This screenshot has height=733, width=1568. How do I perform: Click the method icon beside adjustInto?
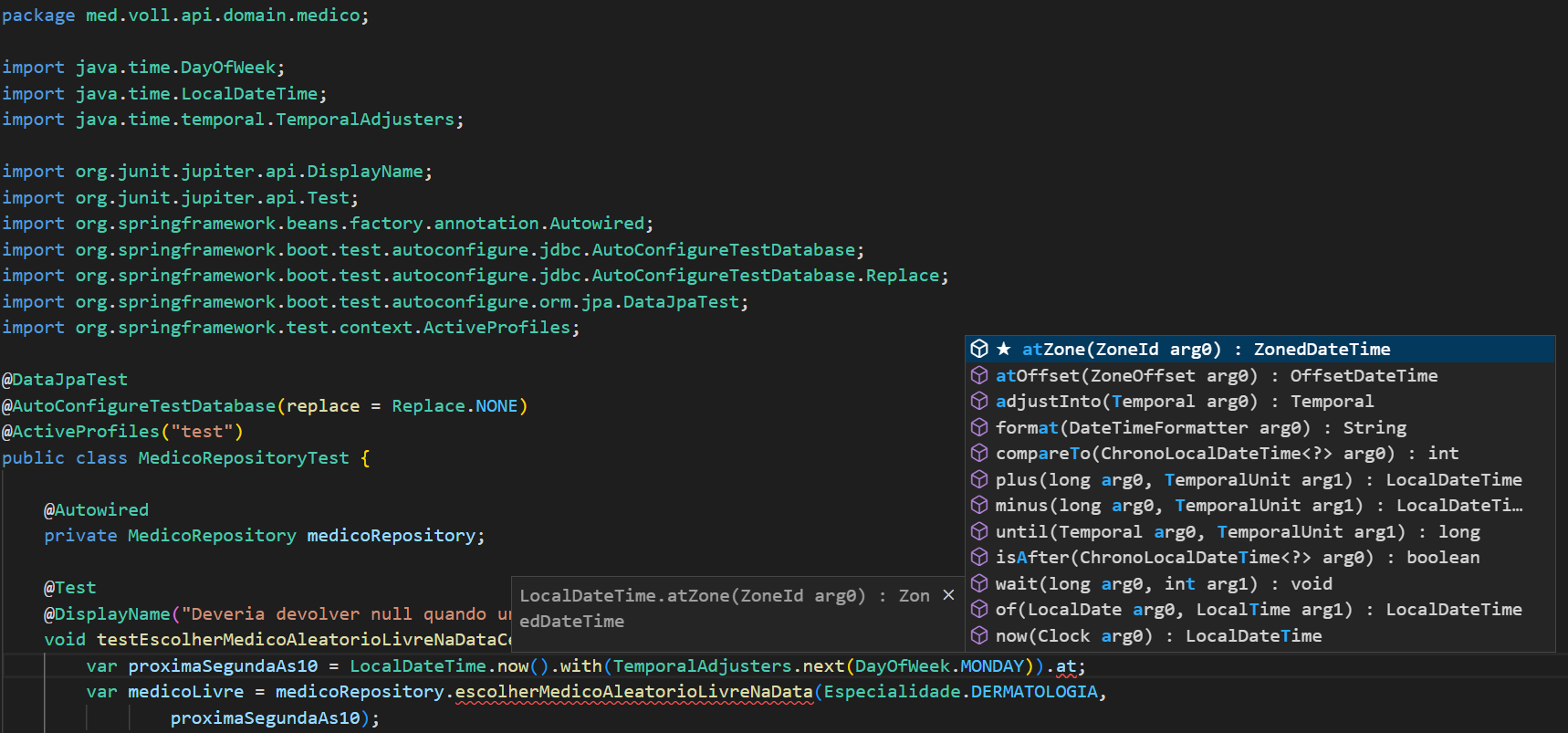(x=979, y=401)
